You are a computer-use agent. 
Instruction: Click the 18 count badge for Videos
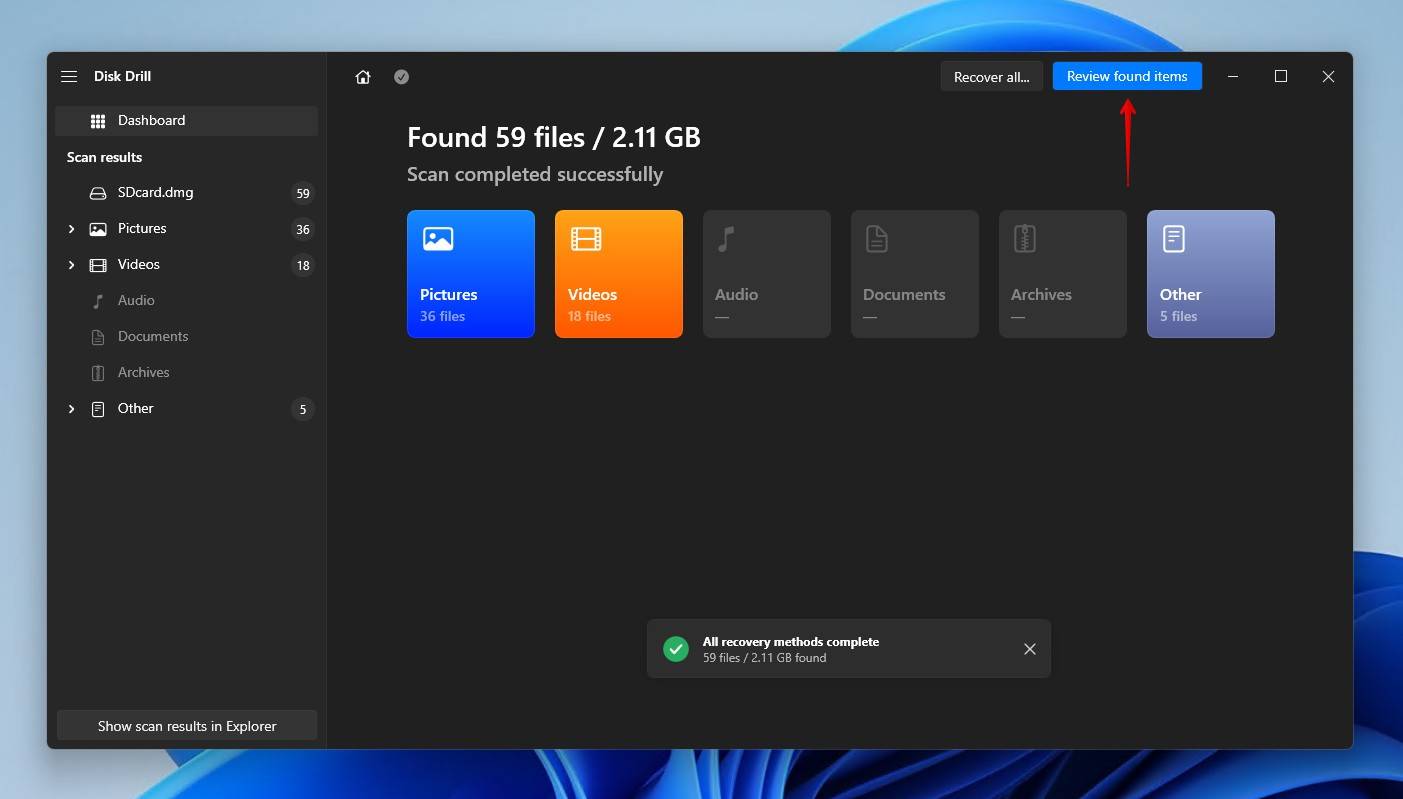click(x=303, y=265)
